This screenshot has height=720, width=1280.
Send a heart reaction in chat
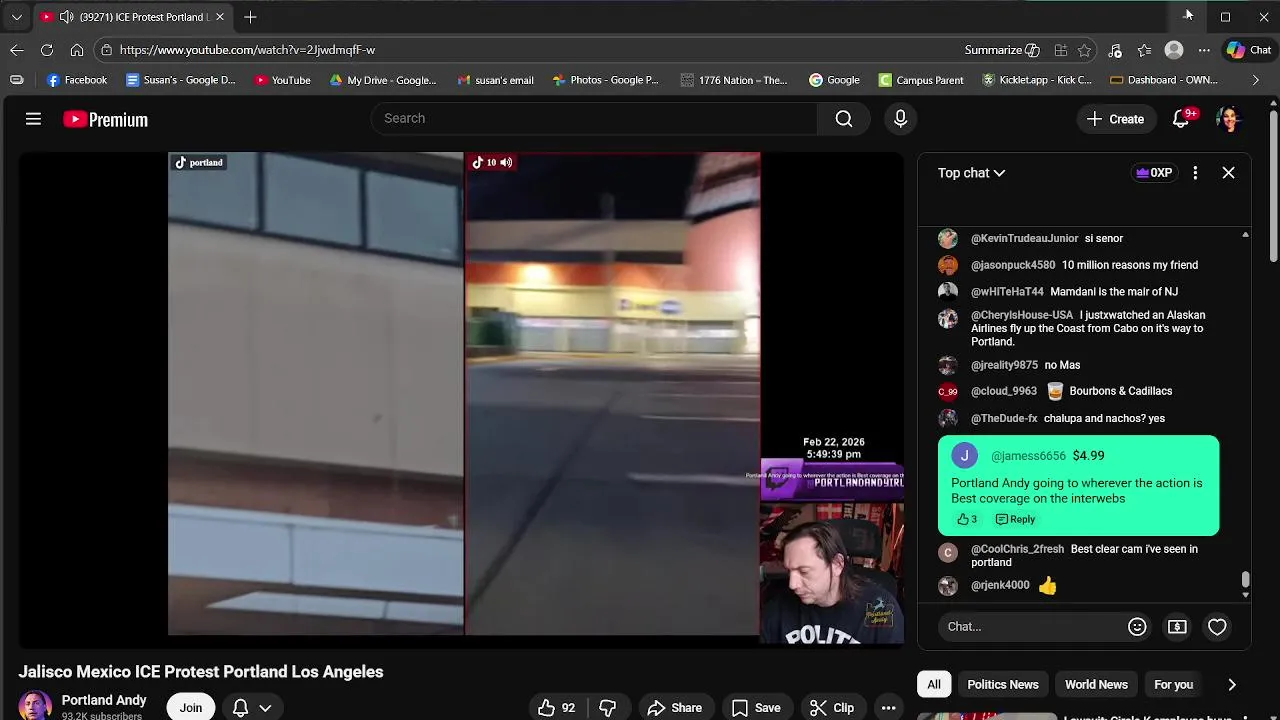coord(1217,627)
